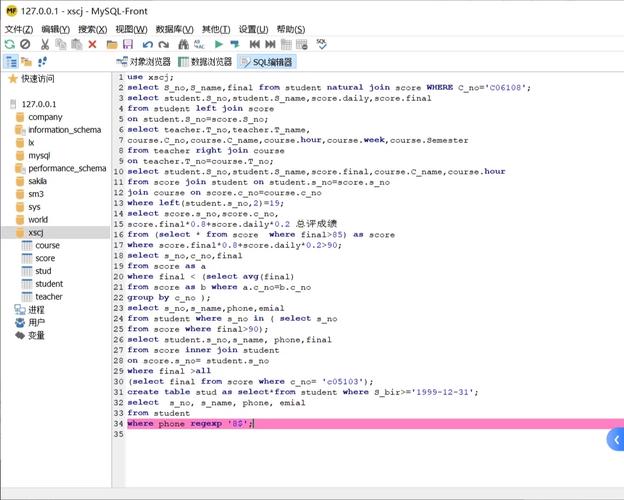Select the mysql database

(x=39, y=156)
